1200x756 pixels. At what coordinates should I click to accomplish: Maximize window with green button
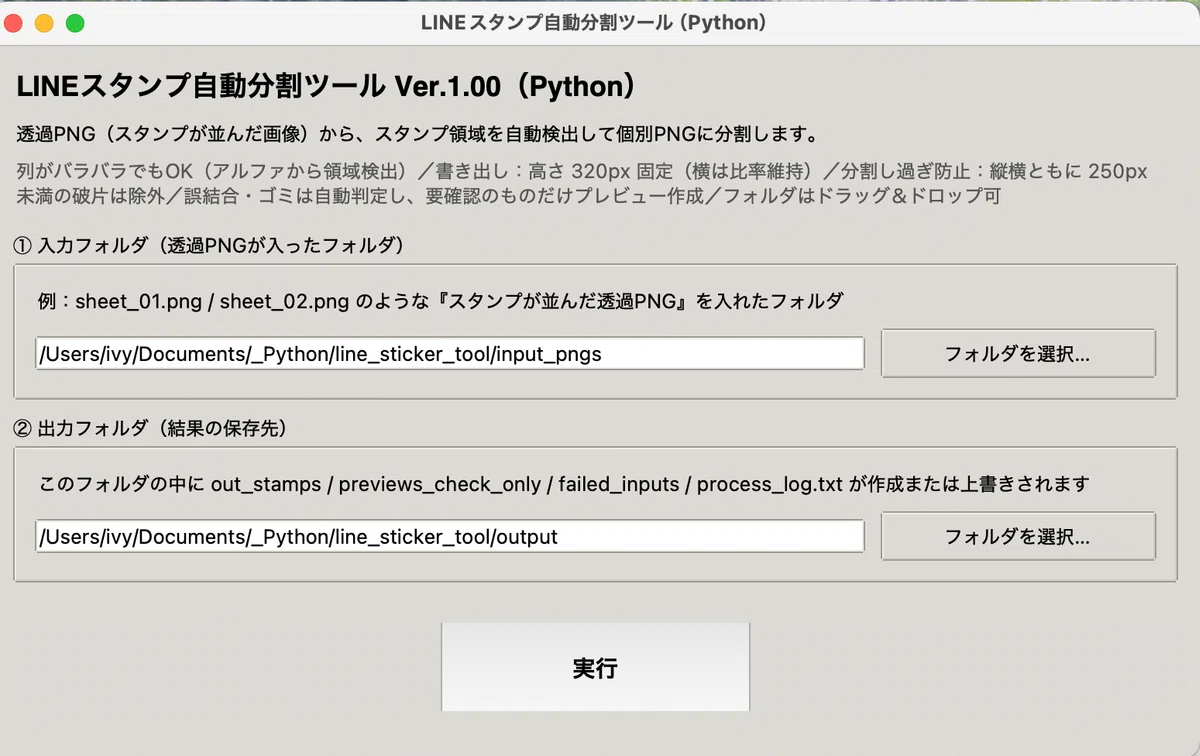[75, 22]
